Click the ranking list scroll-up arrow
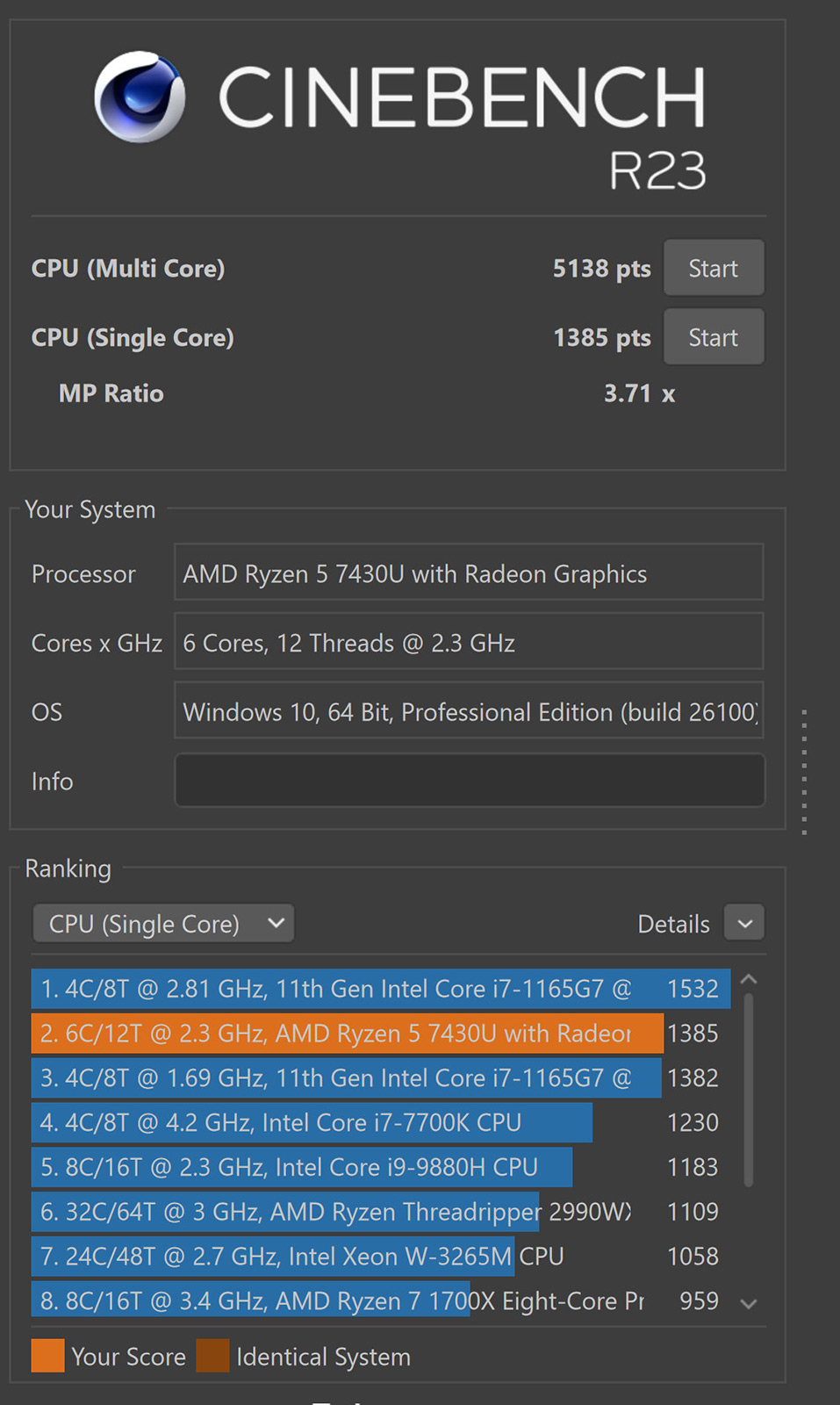840x1405 pixels. click(x=749, y=979)
